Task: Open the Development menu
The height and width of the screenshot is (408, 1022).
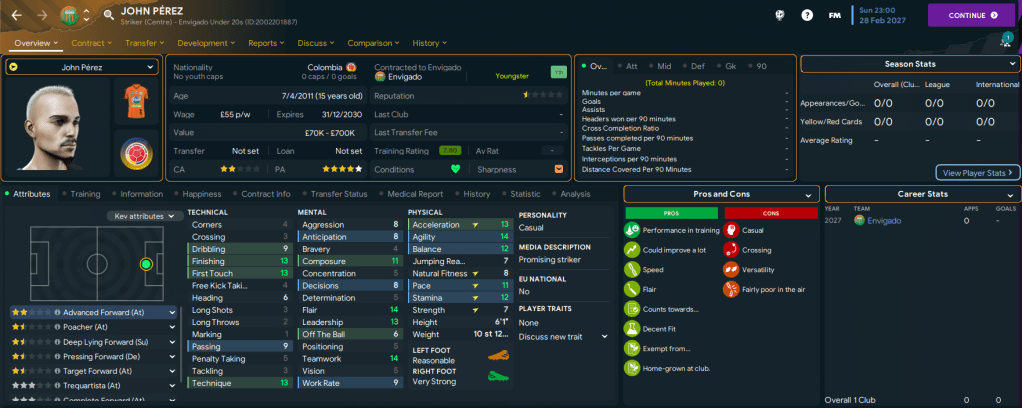Action: tap(207, 43)
